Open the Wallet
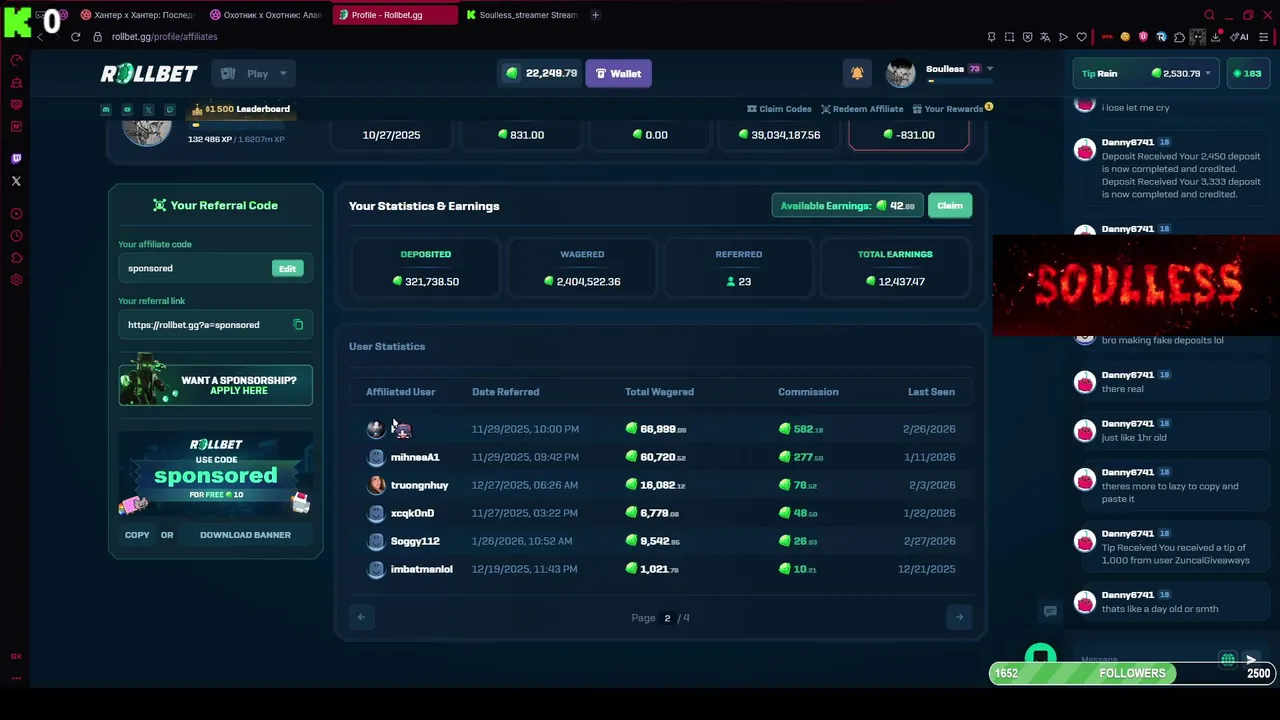Screen dimensions: 1280x720 click(x=618, y=73)
